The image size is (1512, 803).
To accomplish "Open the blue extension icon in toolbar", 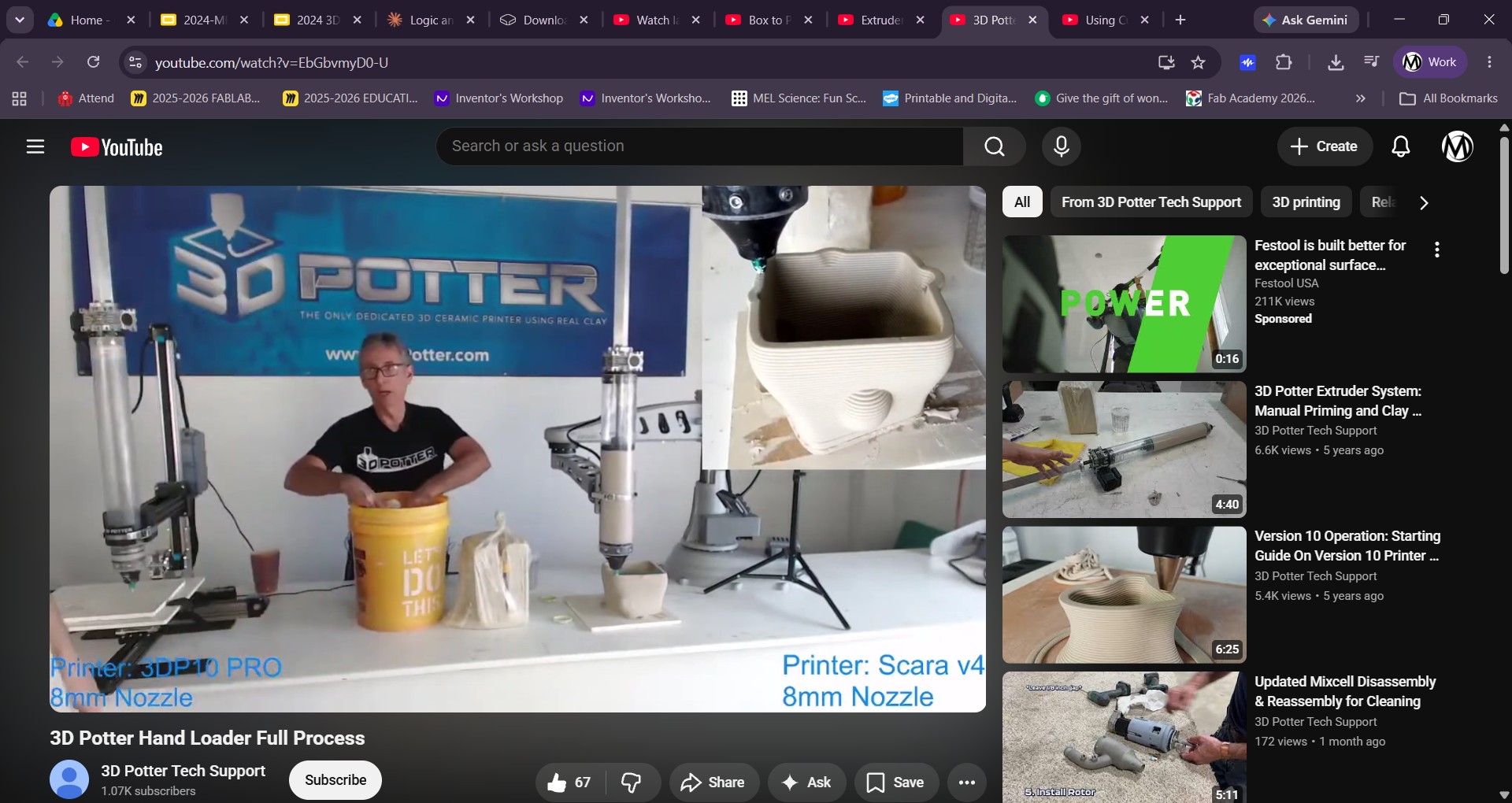I will pos(1247,62).
